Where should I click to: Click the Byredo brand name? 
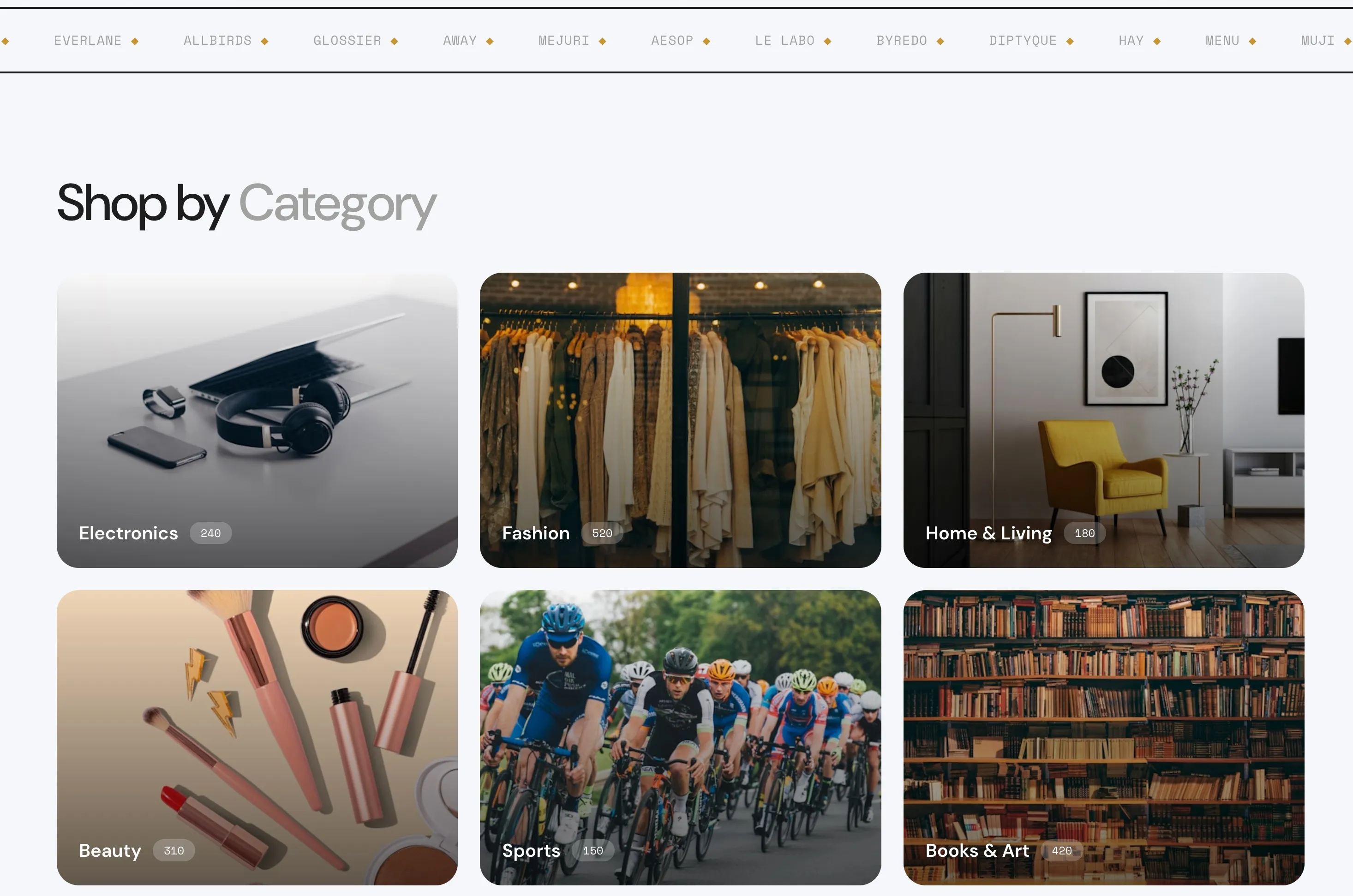902,41
